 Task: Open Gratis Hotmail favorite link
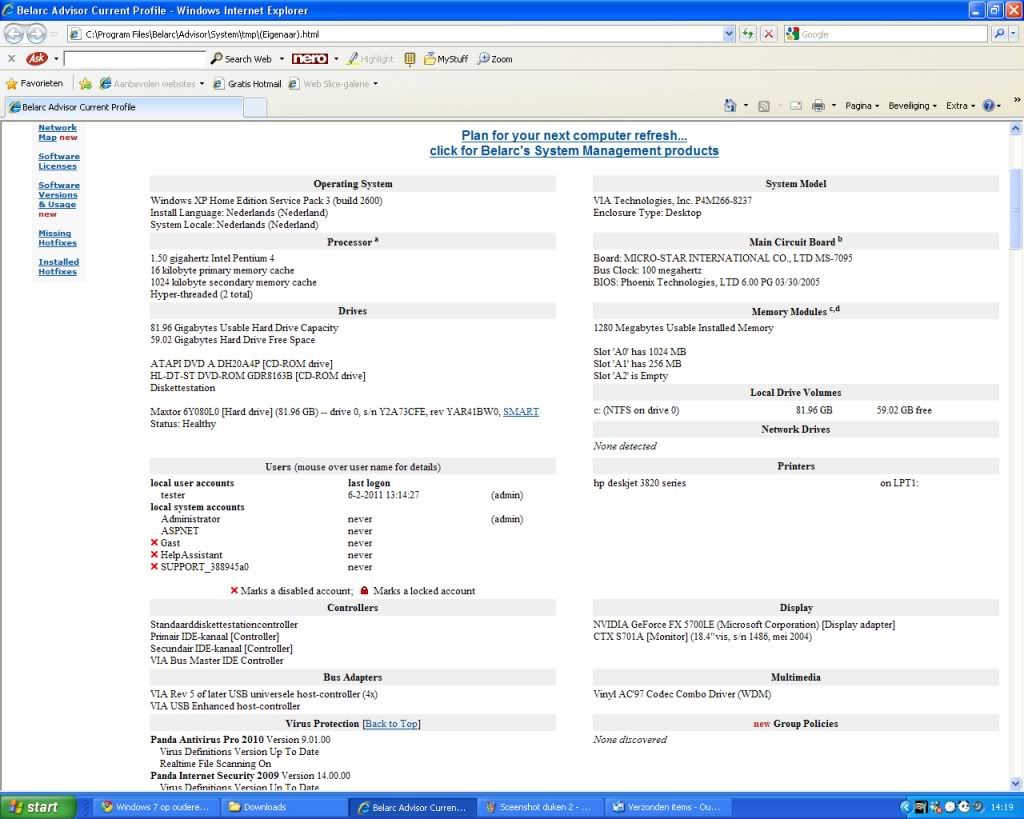(x=248, y=84)
